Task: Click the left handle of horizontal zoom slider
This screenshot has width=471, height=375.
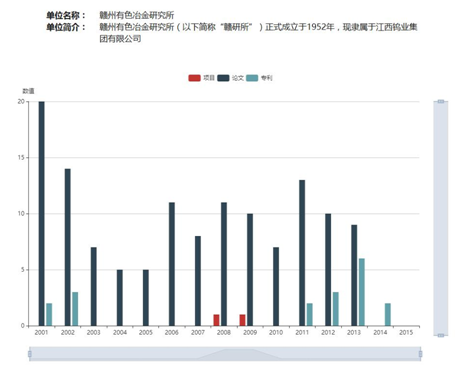Action: tap(30, 354)
